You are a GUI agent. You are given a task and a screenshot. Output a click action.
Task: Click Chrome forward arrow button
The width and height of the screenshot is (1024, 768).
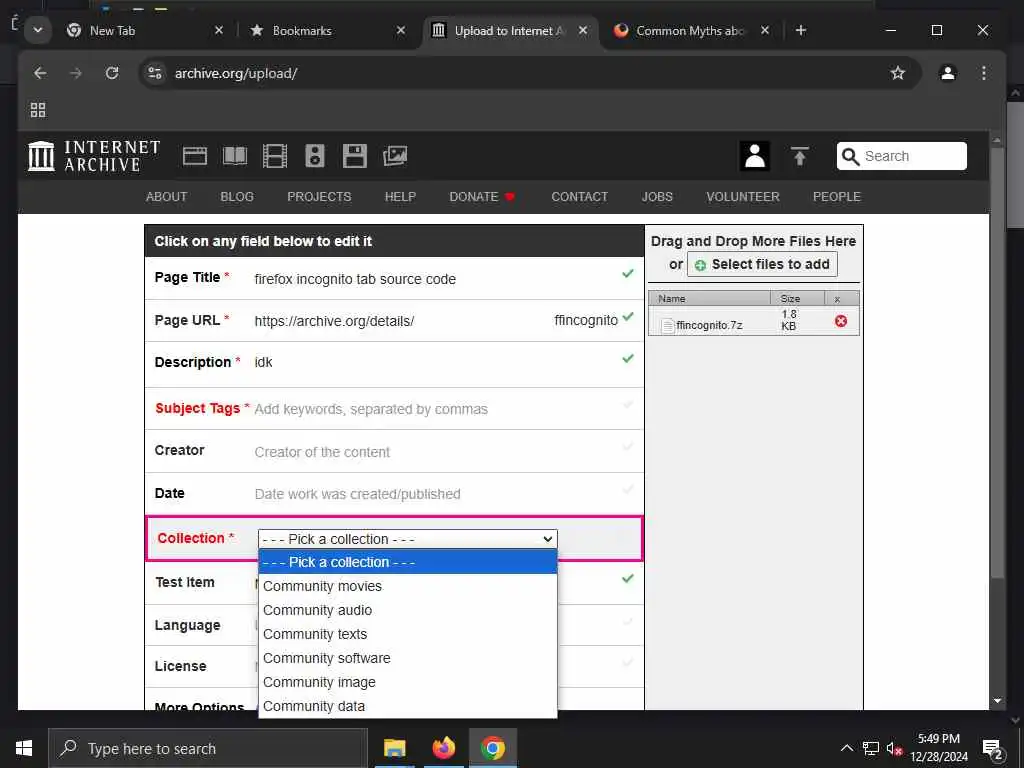coord(76,73)
